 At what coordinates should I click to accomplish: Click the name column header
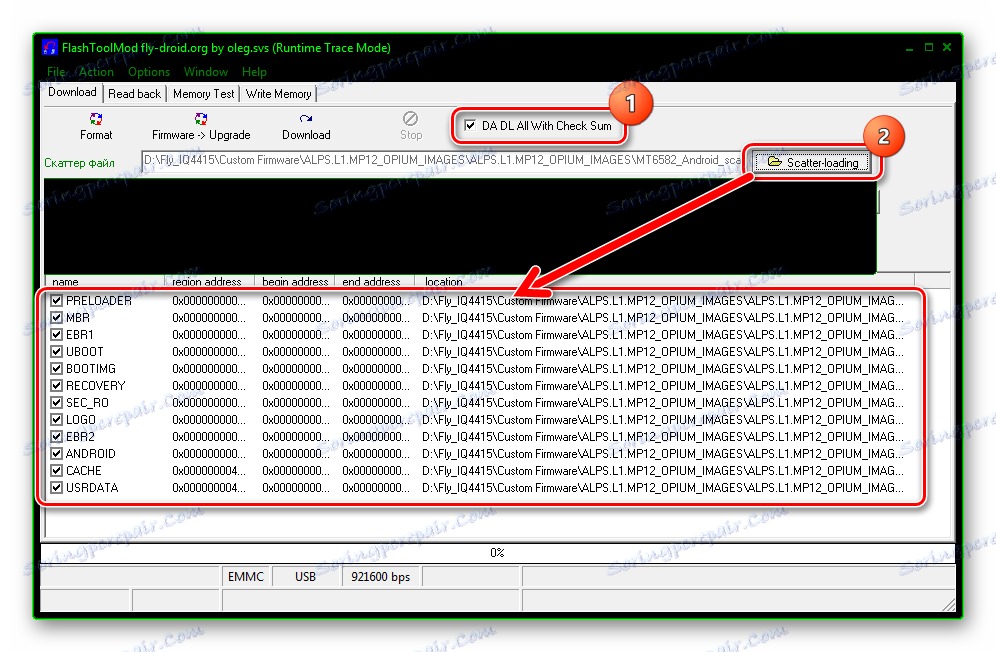pos(105,281)
